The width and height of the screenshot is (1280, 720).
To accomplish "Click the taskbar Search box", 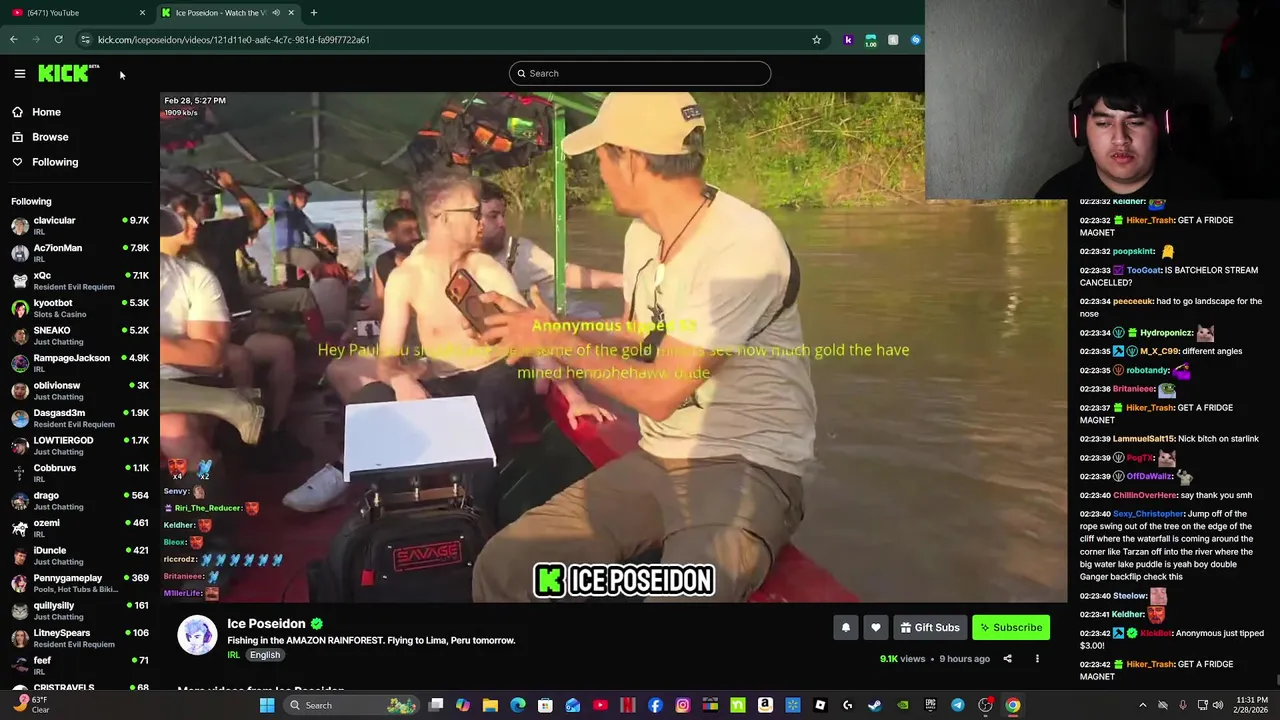I will pos(350,705).
